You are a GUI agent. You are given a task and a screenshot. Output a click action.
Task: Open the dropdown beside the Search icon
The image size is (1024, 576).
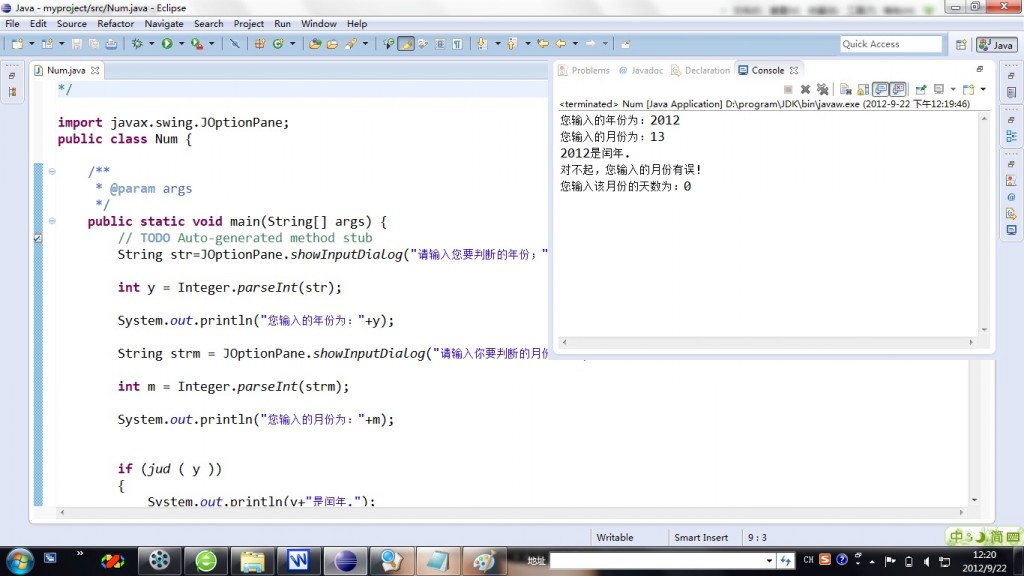click(x=365, y=44)
